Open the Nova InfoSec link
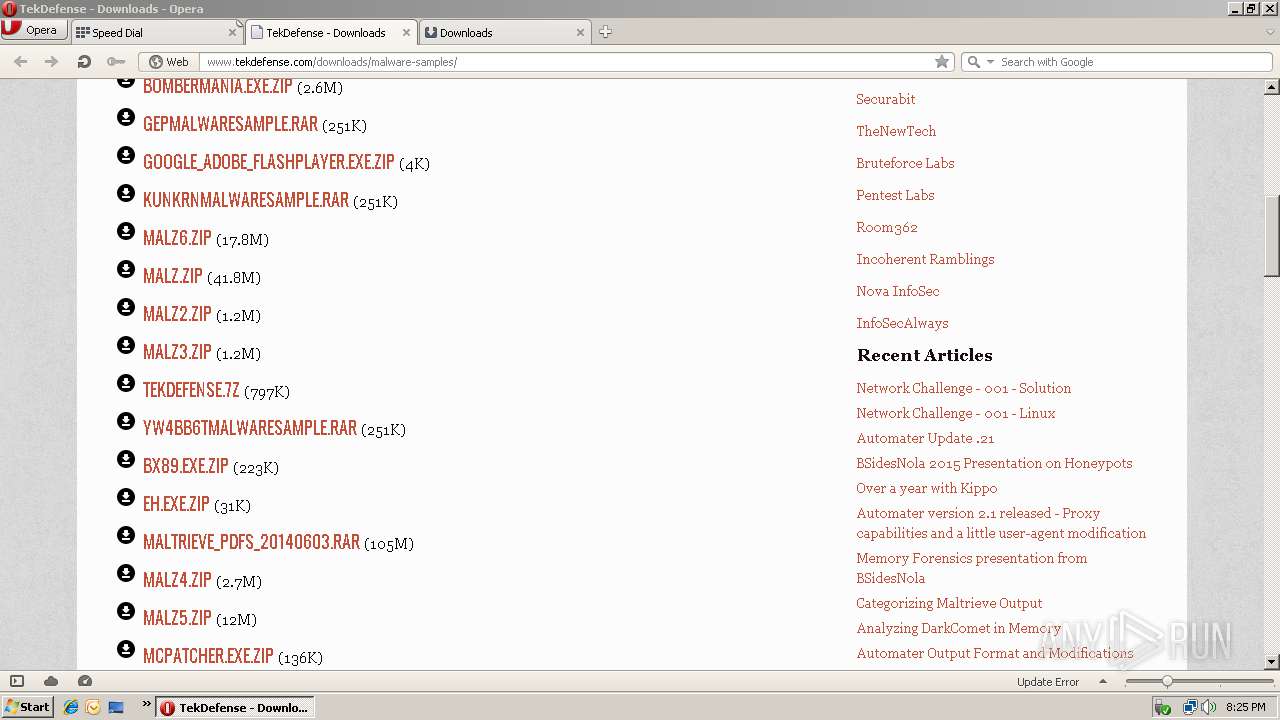1280x720 pixels. tap(897, 291)
